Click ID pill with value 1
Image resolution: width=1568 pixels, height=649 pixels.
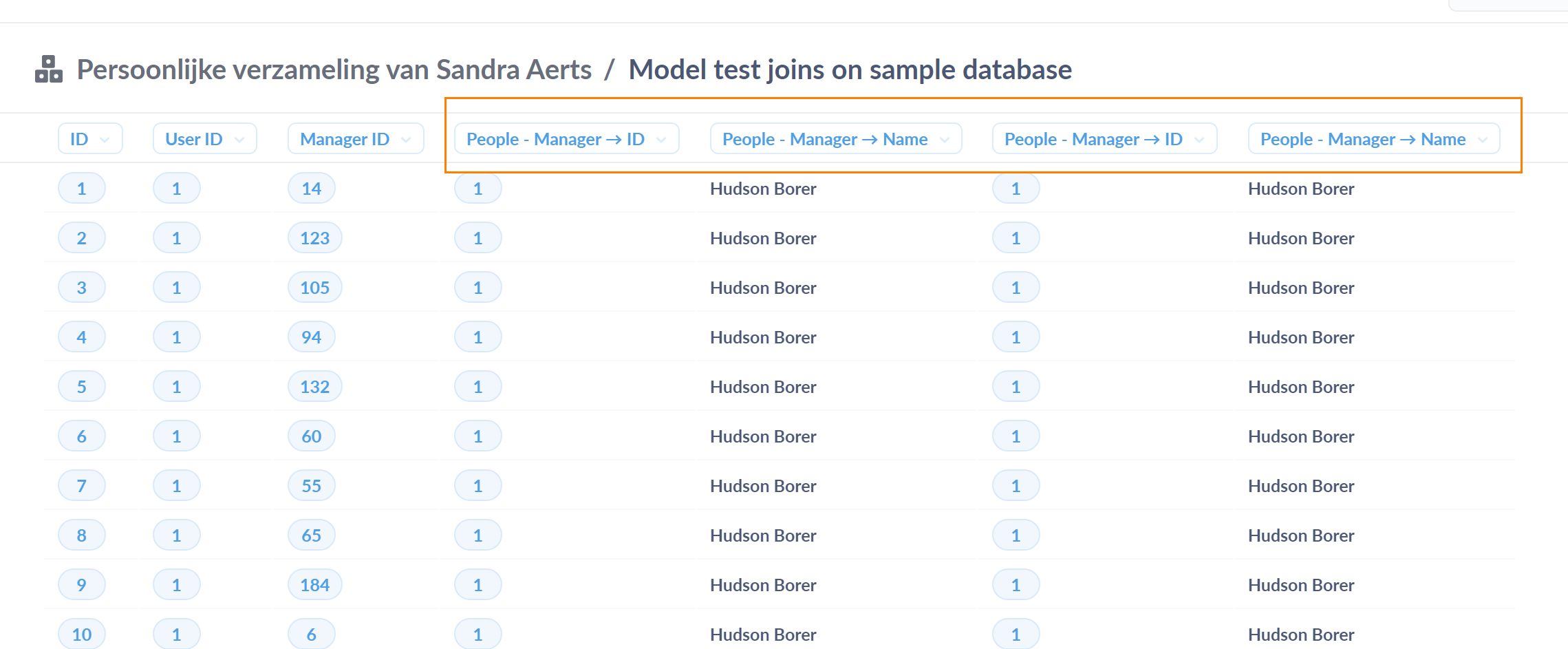[x=82, y=189]
